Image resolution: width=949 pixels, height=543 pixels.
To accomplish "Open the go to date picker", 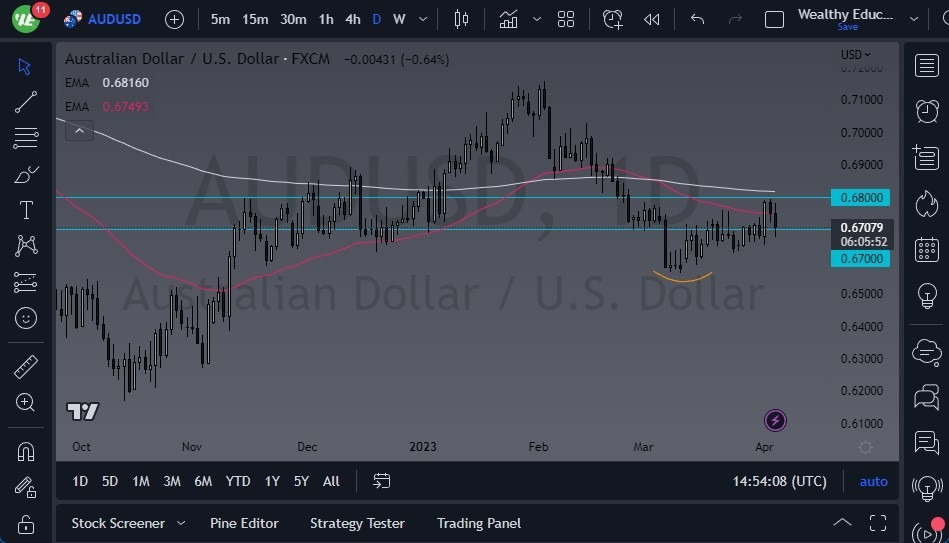I will (x=381, y=481).
